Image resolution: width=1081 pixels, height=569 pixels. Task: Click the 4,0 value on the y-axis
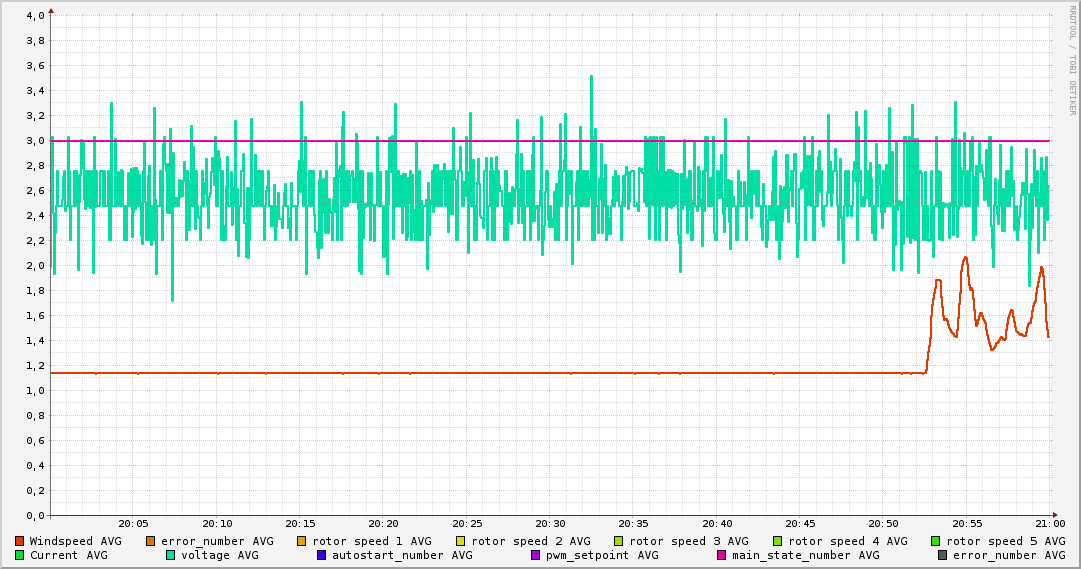click(34, 16)
